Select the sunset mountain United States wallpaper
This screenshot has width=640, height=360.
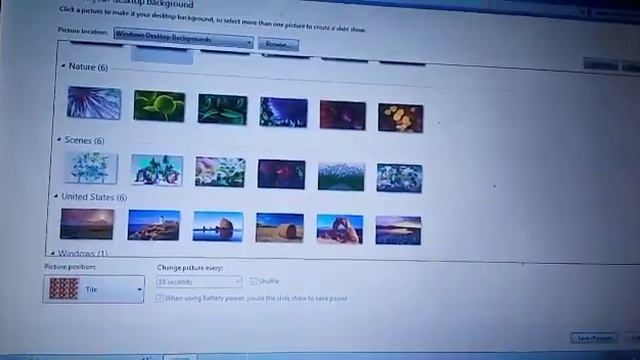[87, 224]
